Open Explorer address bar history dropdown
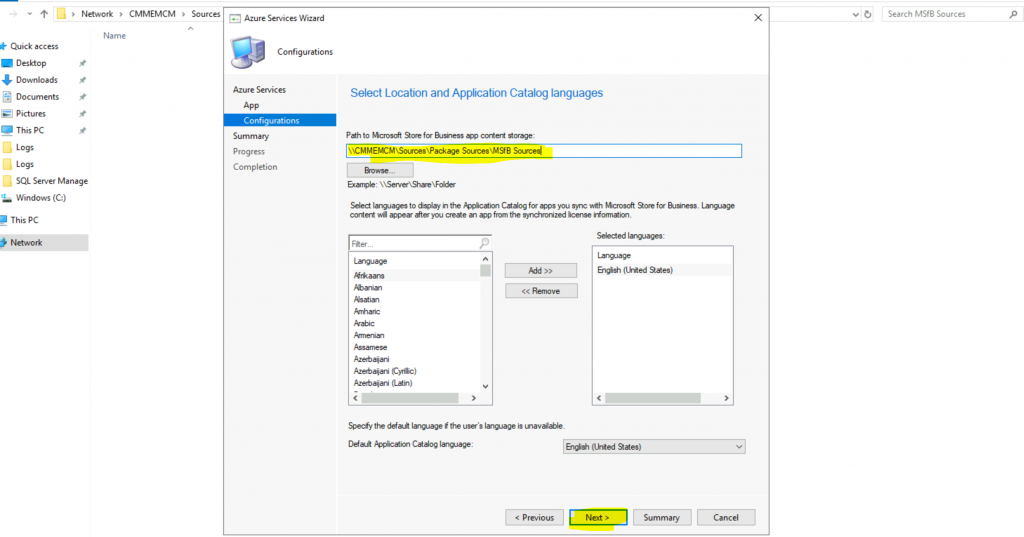The image size is (1024, 537). 855,14
